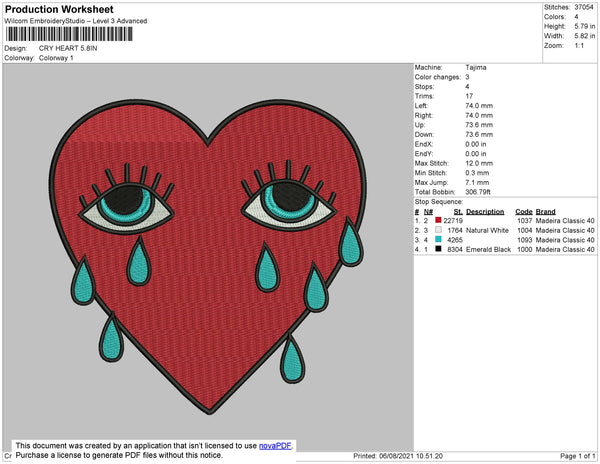Click the Width value 5.82 in

[584, 36]
